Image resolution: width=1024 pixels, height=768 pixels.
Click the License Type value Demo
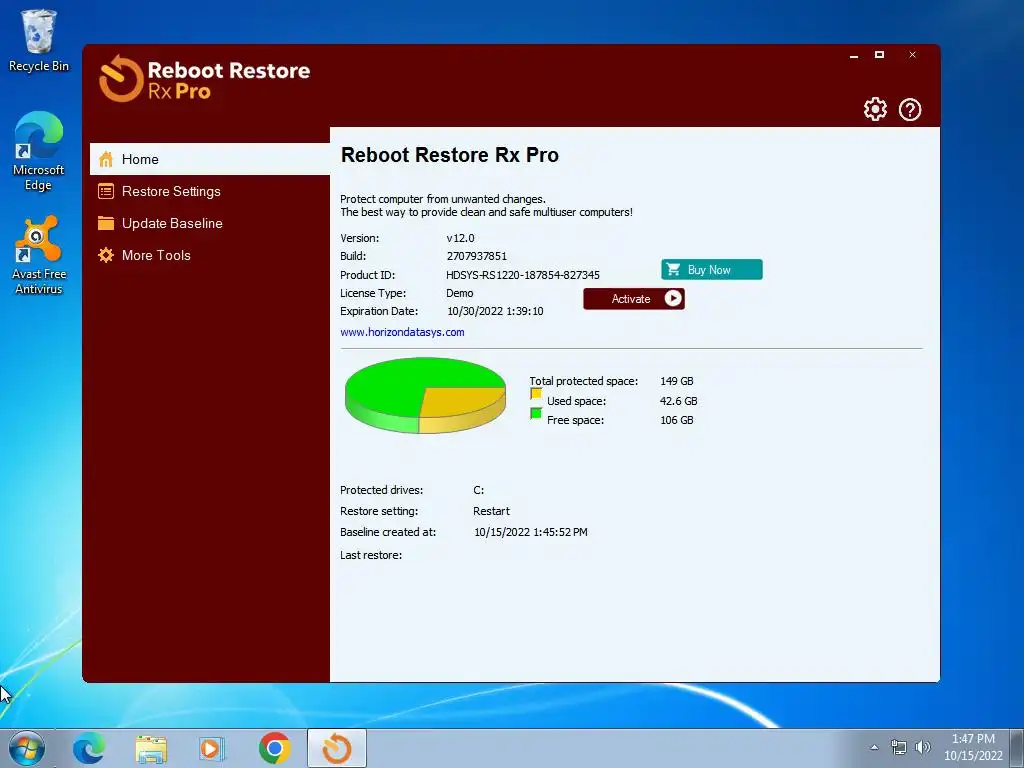tap(460, 293)
